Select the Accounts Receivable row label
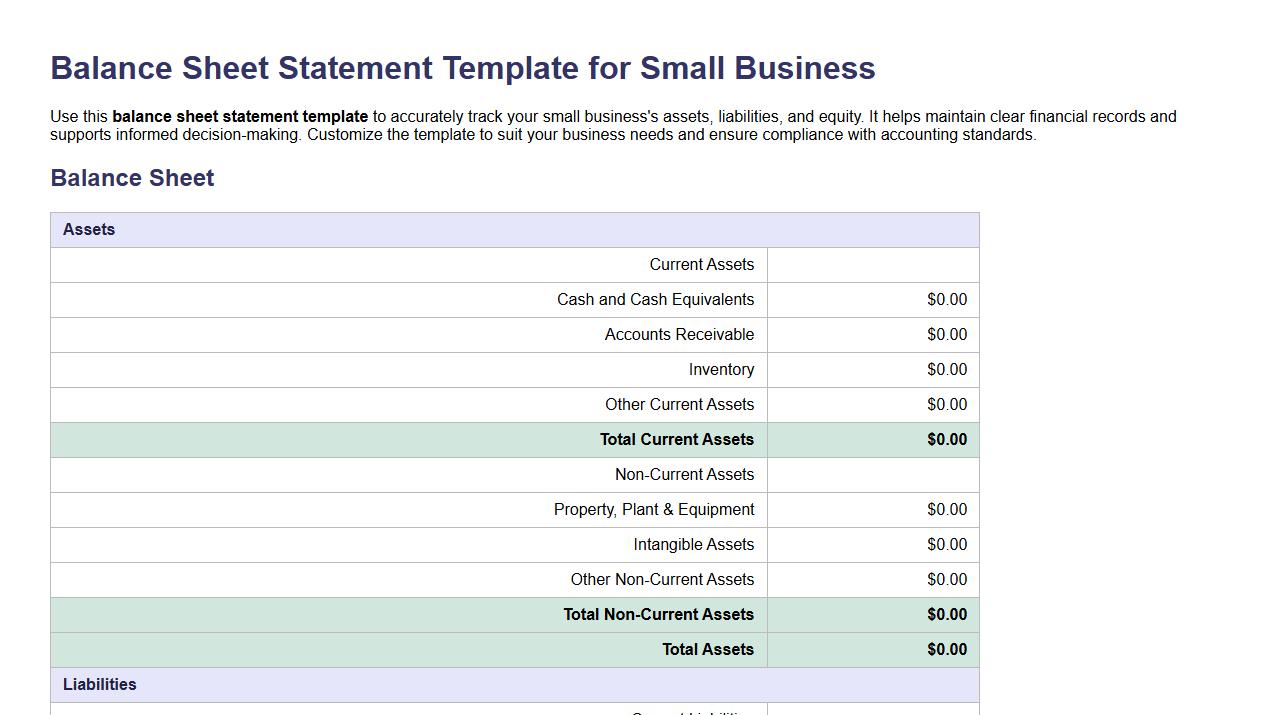 click(679, 334)
